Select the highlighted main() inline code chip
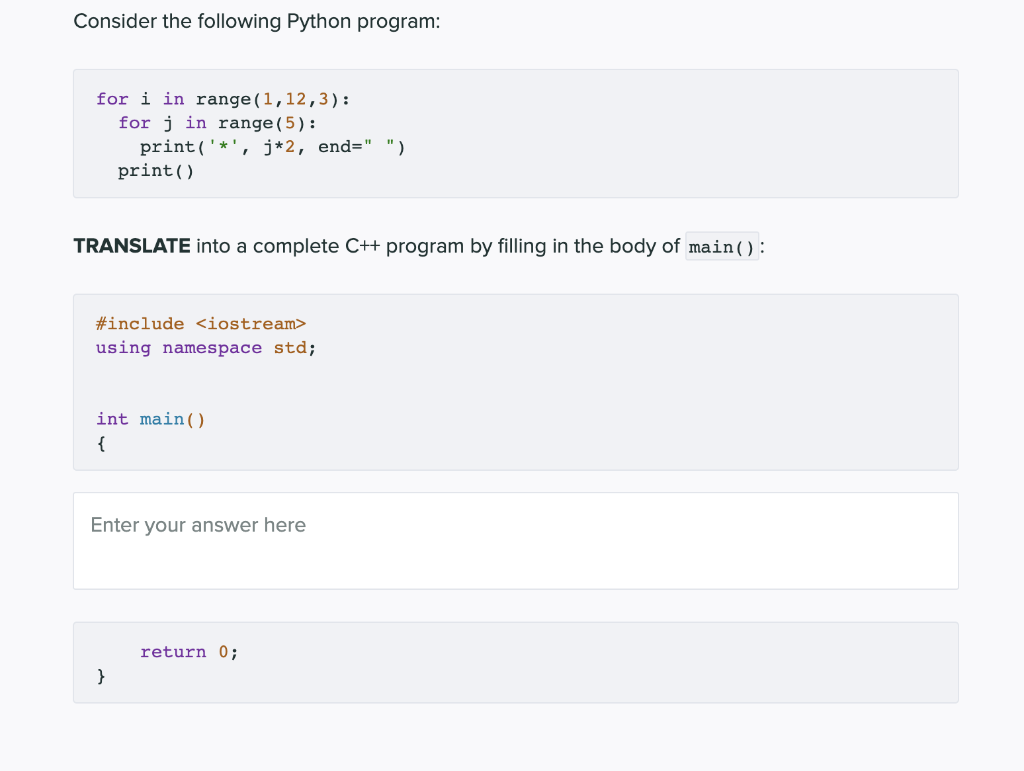The image size is (1024, 771). coord(722,246)
